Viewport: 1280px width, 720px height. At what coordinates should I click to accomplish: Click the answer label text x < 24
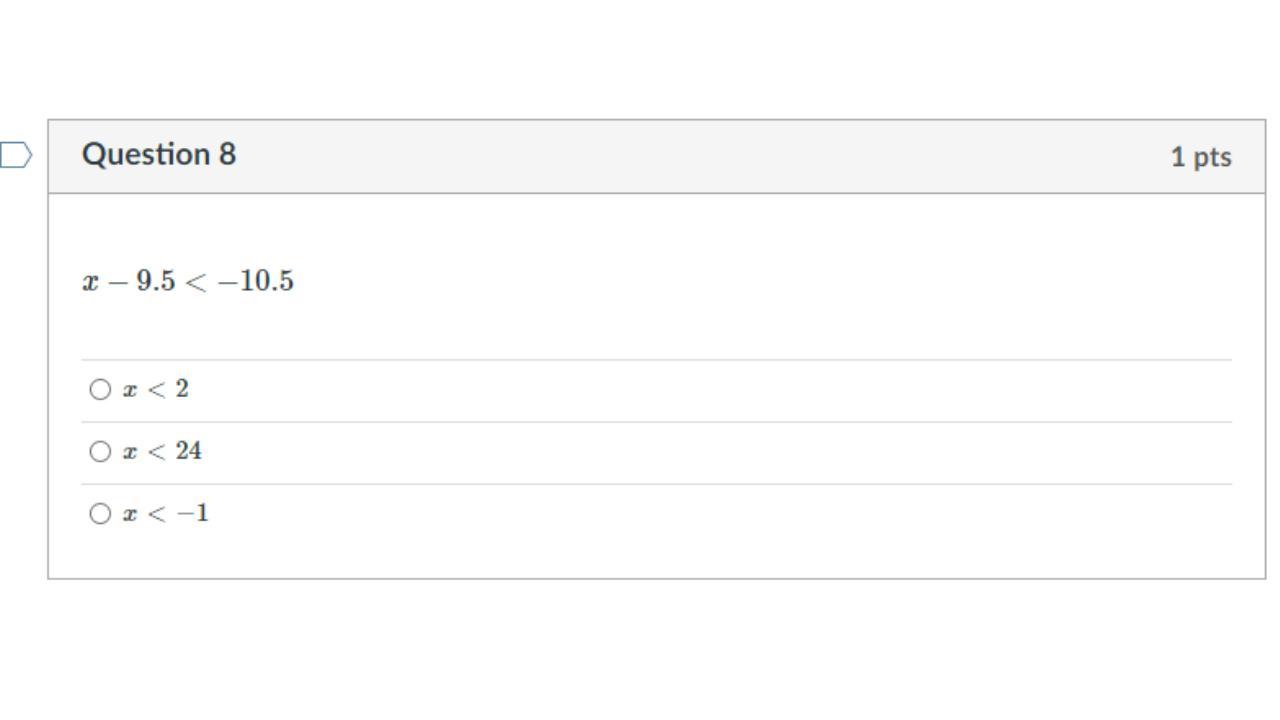pyautogui.click(x=162, y=452)
